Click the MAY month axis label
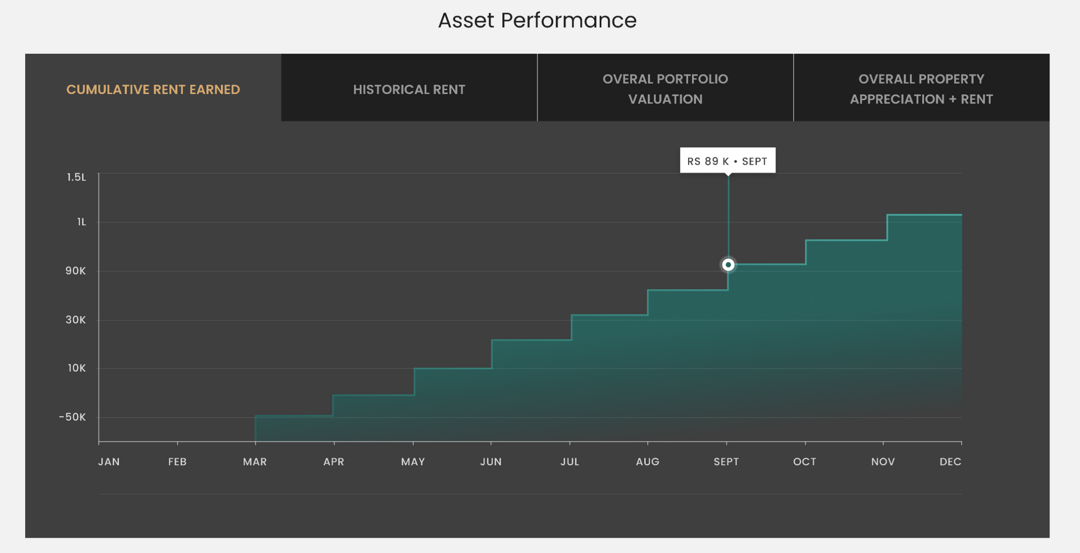Screen dimensions: 1080x553 coord(412,462)
